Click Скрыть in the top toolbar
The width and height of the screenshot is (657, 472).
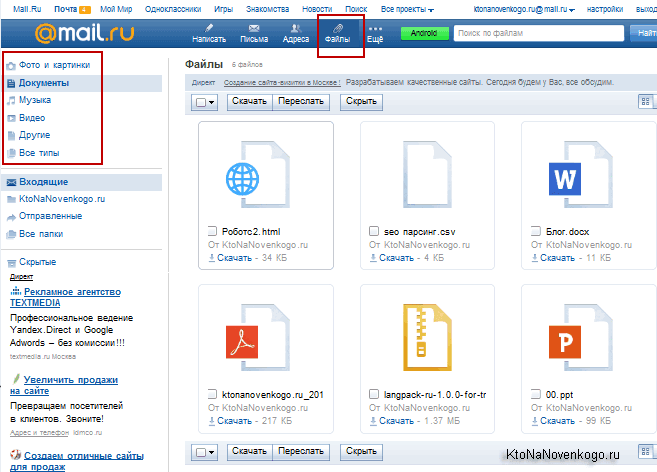(361, 101)
